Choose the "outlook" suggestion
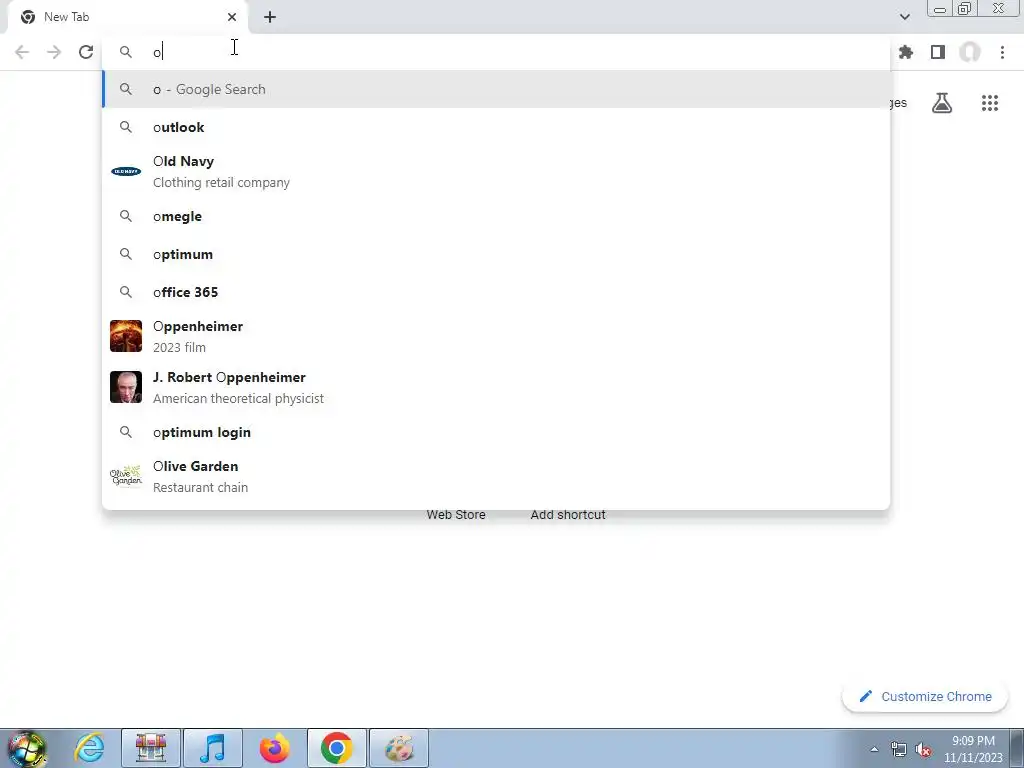Image resolution: width=1024 pixels, height=768 pixels. pos(496,127)
